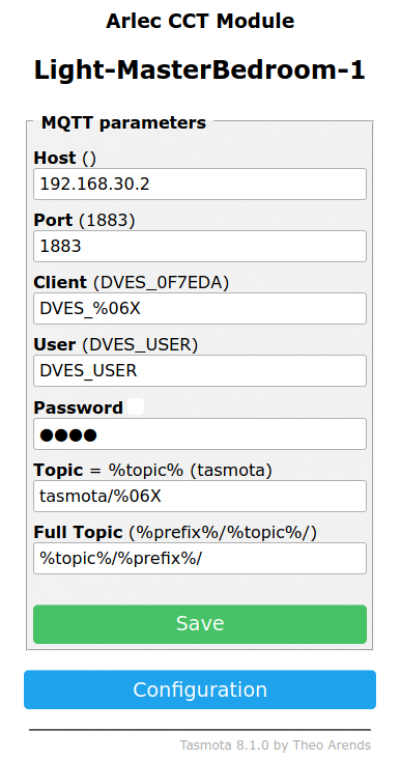The image size is (400, 760).
Task: Click the Port (1883) label
Action: 84,220
